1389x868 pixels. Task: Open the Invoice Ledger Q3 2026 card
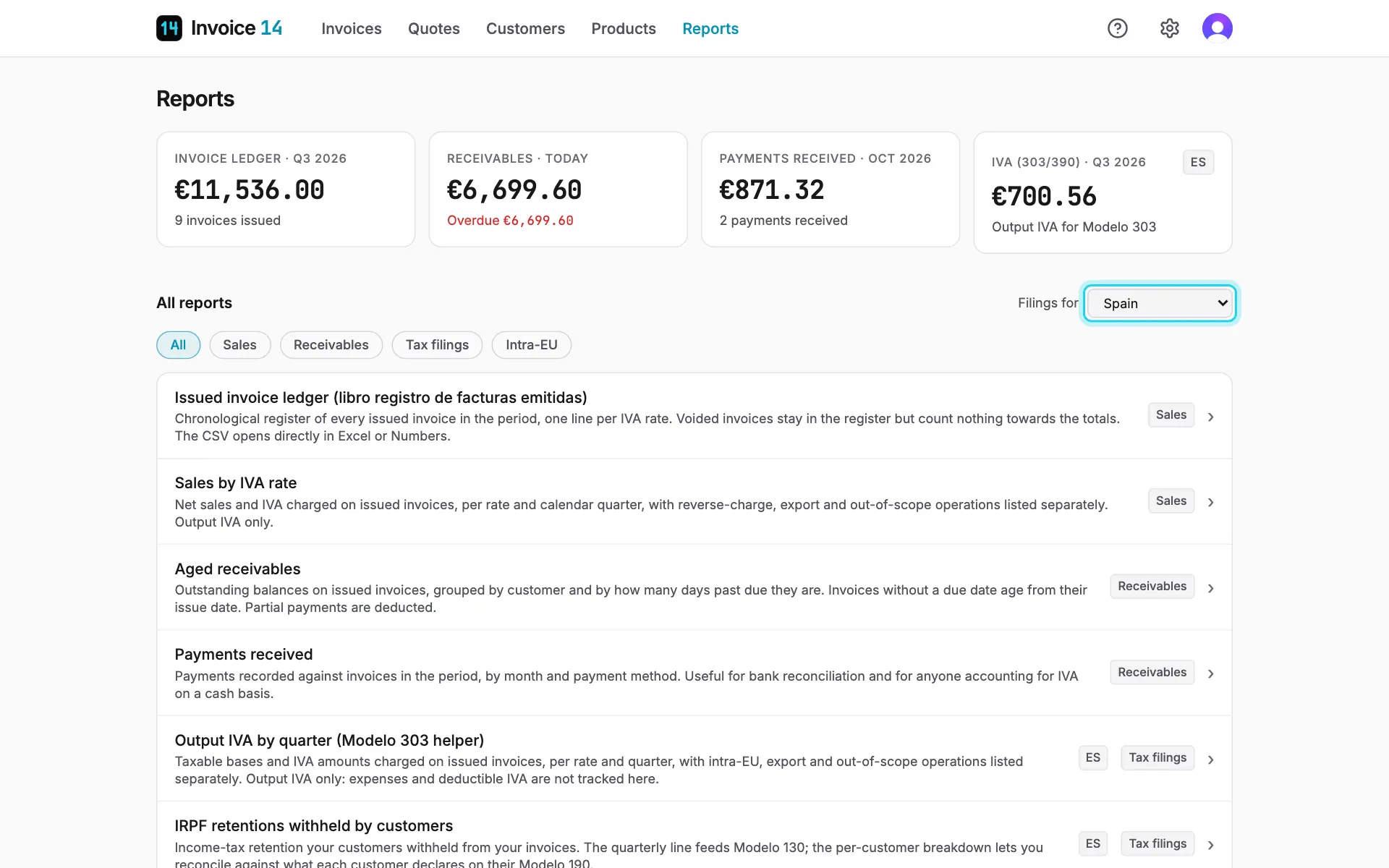[x=286, y=189]
